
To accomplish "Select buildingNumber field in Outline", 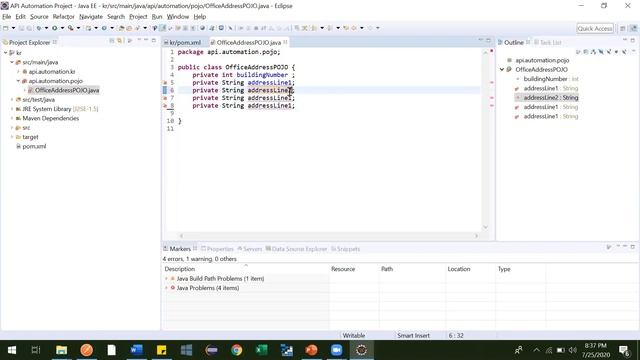I will (x=545, y=79).
